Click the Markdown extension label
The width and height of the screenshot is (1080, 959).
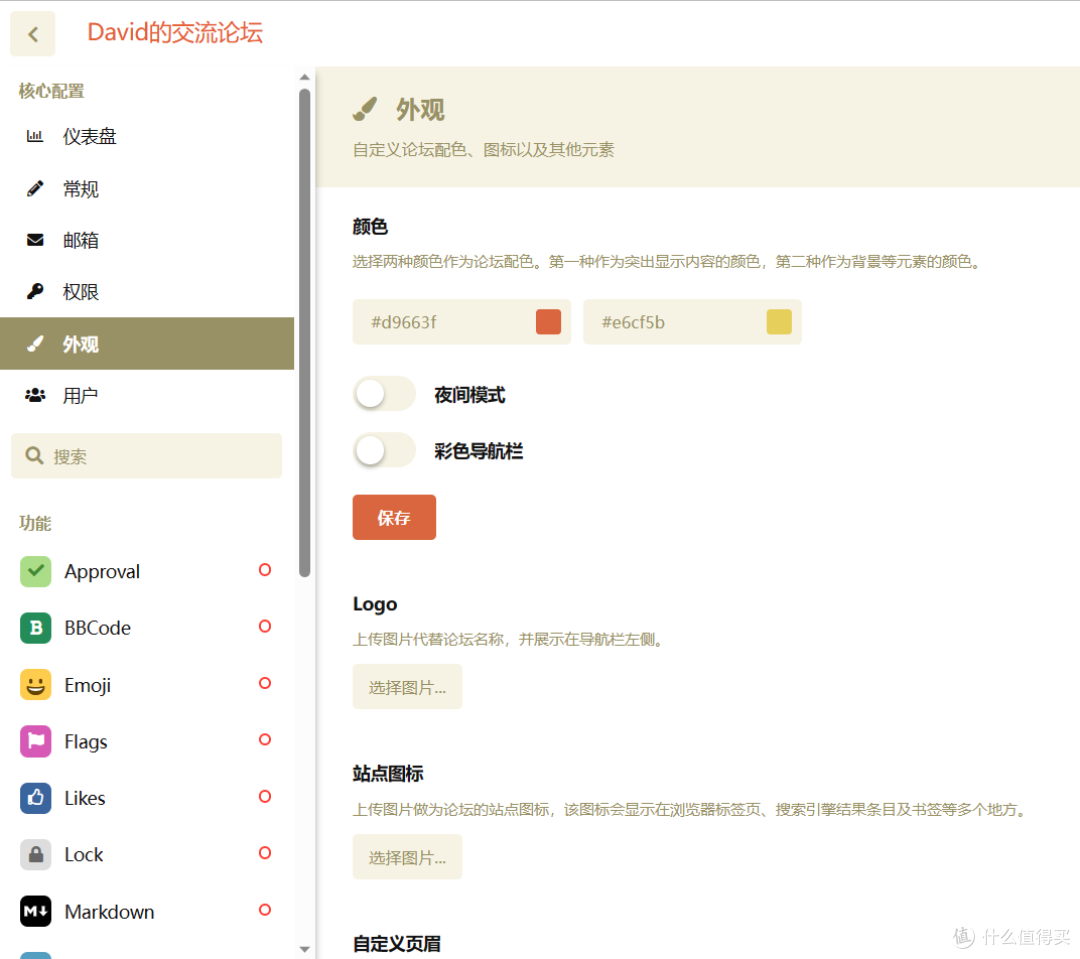tap(109, 912)
